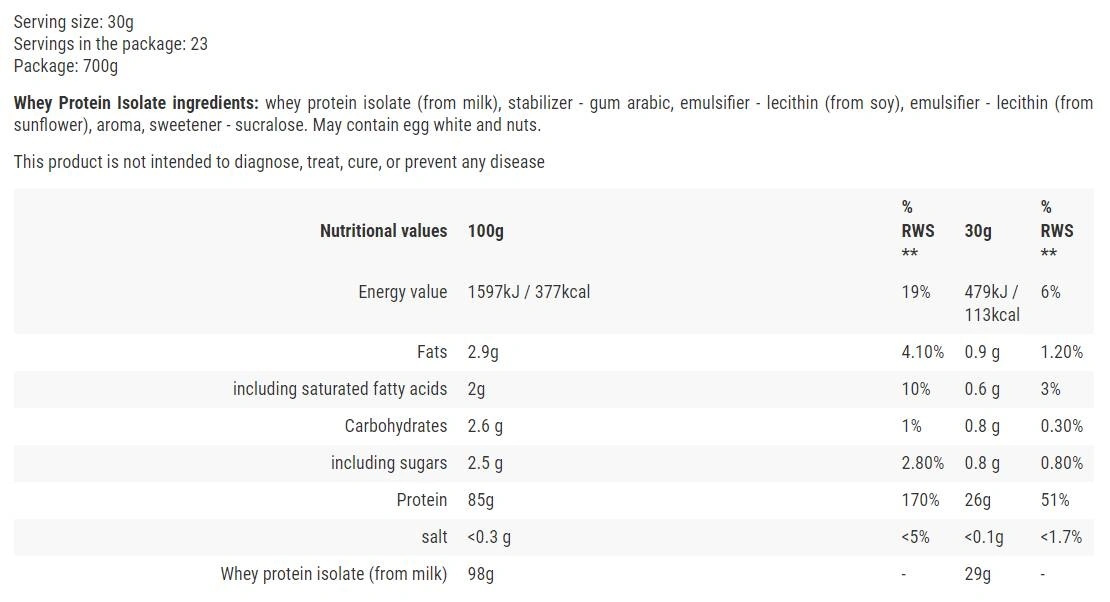Image resolution: width=1110 pixels, height=602 pixels.
Task: Click the disease disclaimer sentence
Action: pyautogui.click(x=279, y=162)
